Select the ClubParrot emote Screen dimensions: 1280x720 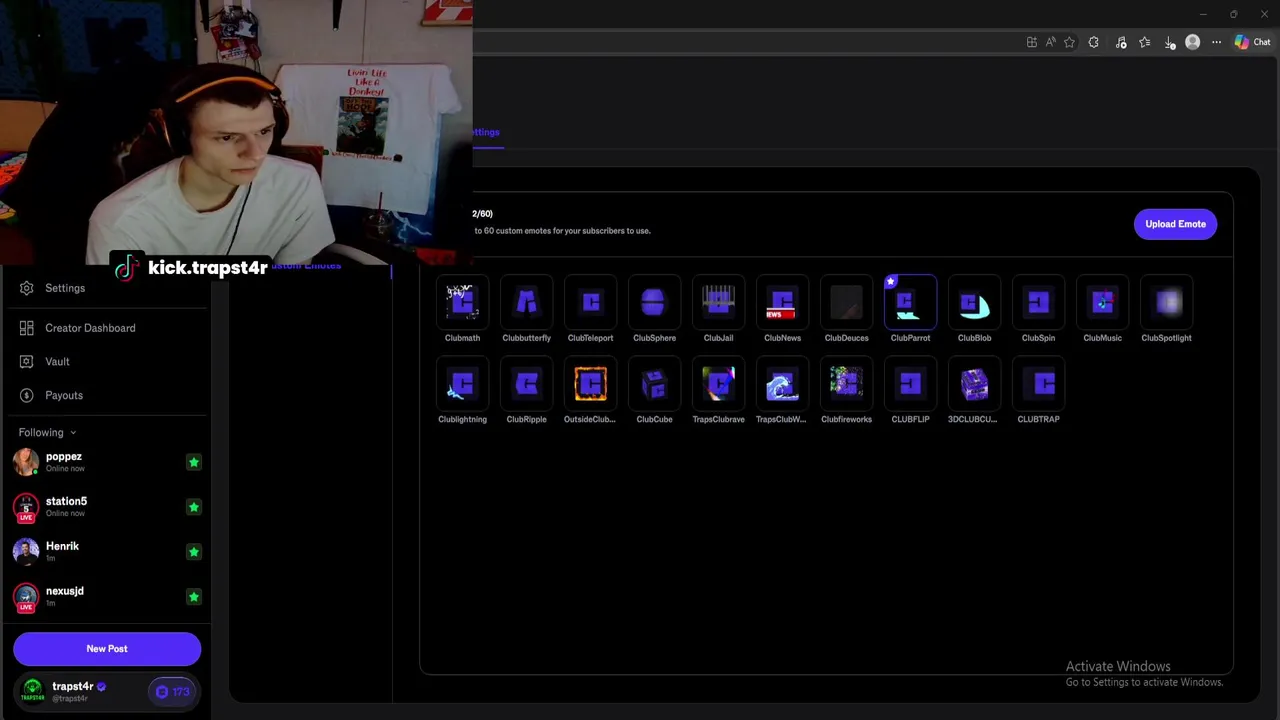[910, 303]
